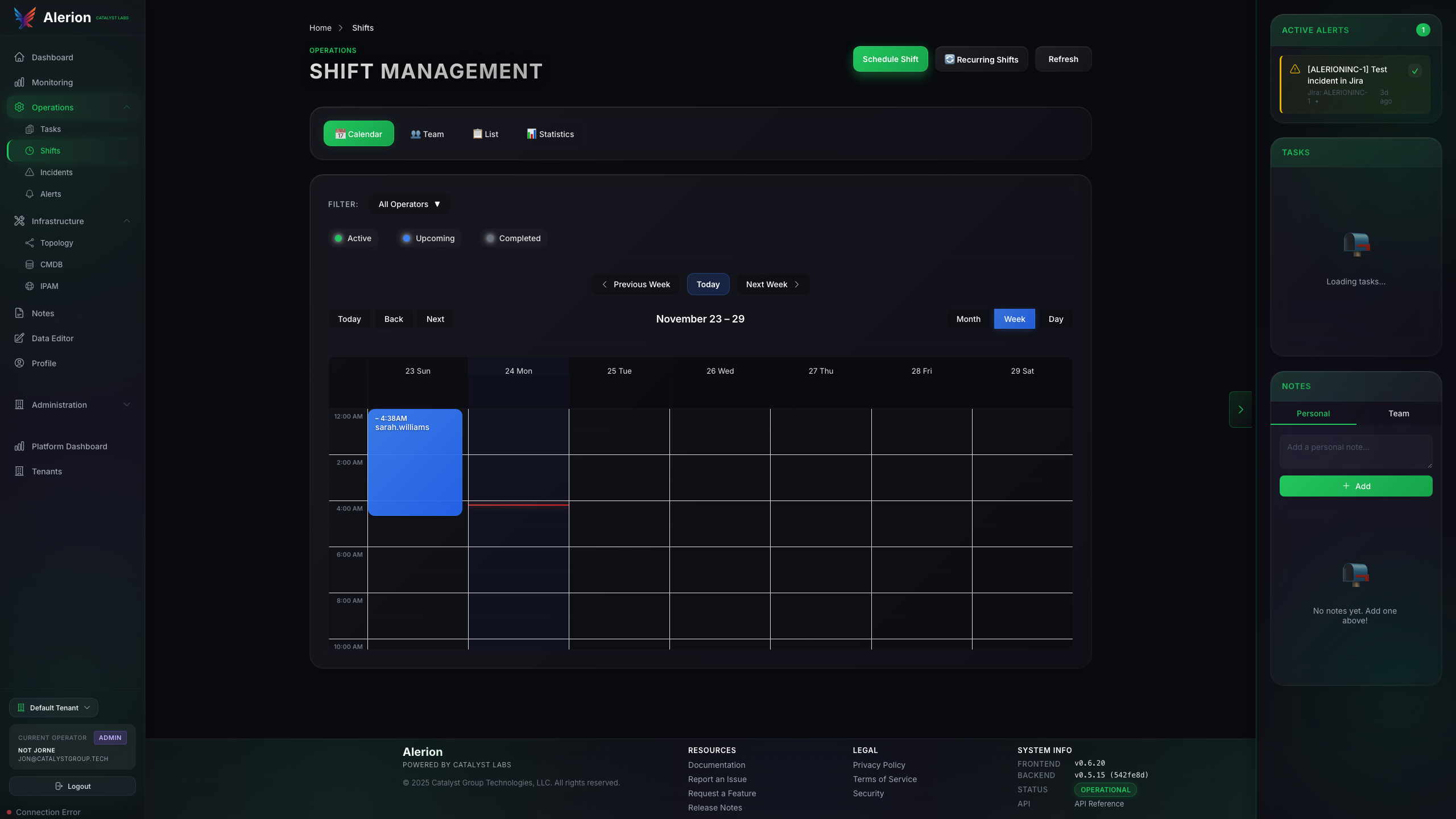The height and width of the screenshot is (819, 1456).
Task: Collapse the Operations sidebar section
Action: [x=127, y=107]
